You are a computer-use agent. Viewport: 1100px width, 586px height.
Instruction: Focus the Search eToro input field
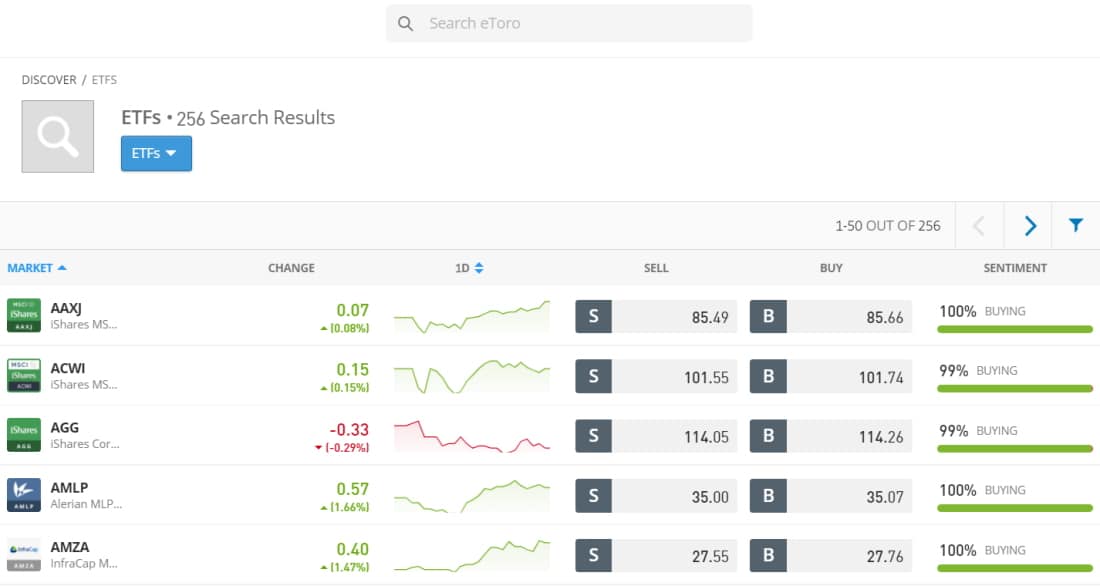569,23
